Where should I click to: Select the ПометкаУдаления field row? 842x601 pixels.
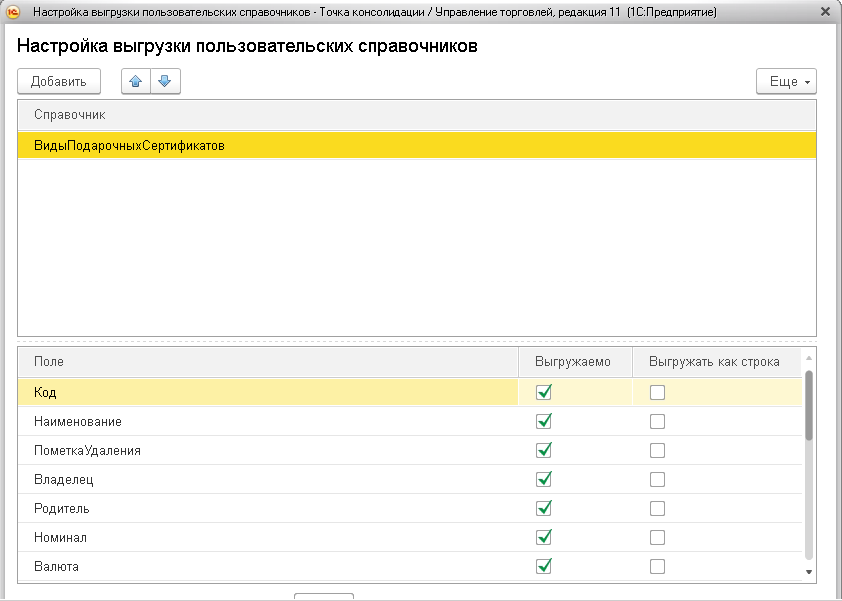coord(410,450)
